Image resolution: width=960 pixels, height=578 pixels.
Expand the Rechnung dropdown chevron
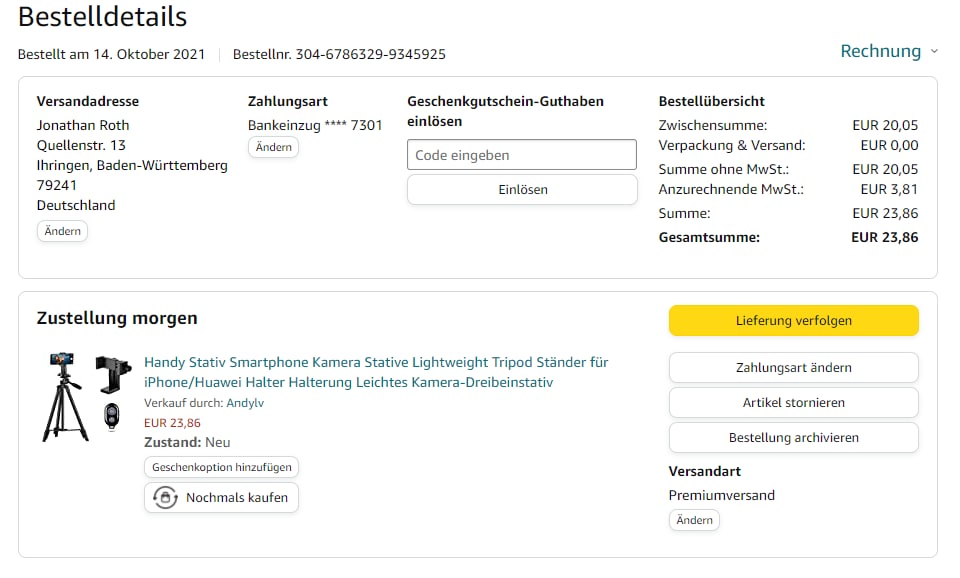934,52
